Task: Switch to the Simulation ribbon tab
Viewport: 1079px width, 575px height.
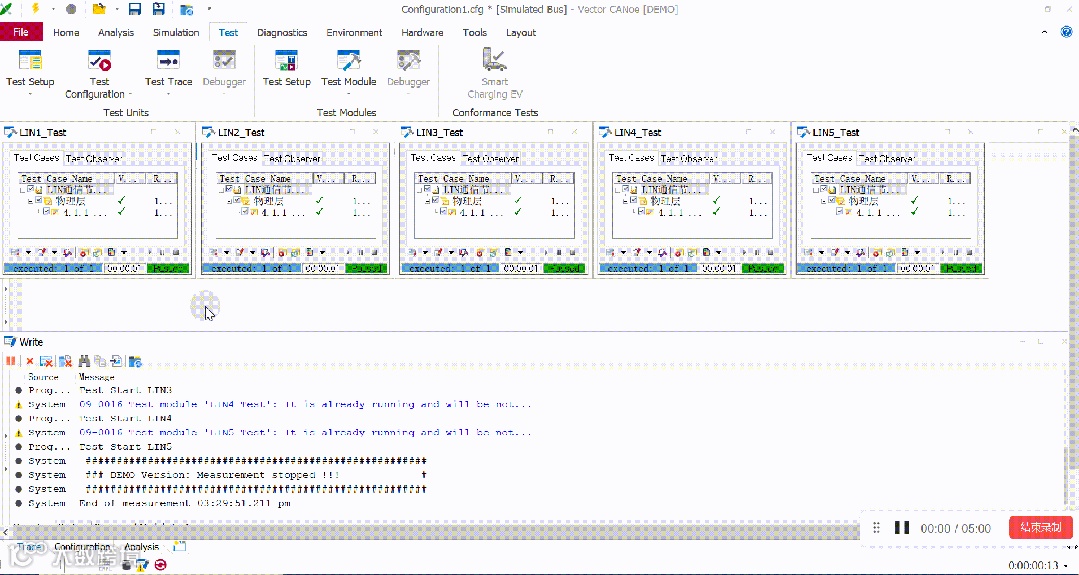Action: click(x=176, y=32)
